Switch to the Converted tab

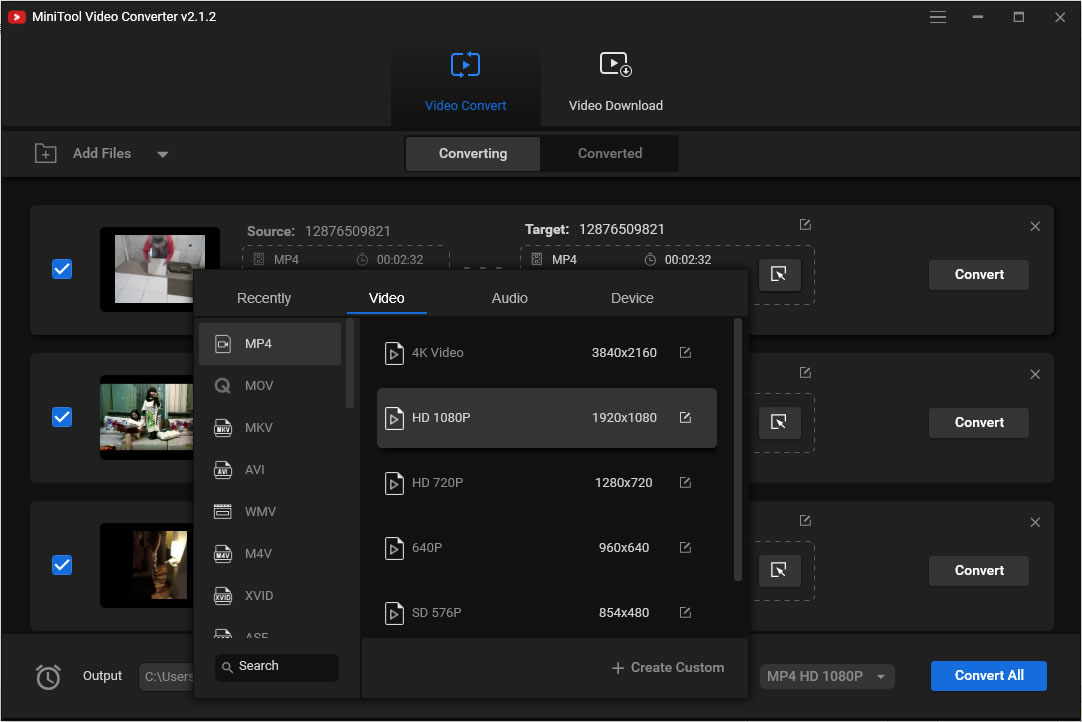(609, 154)
